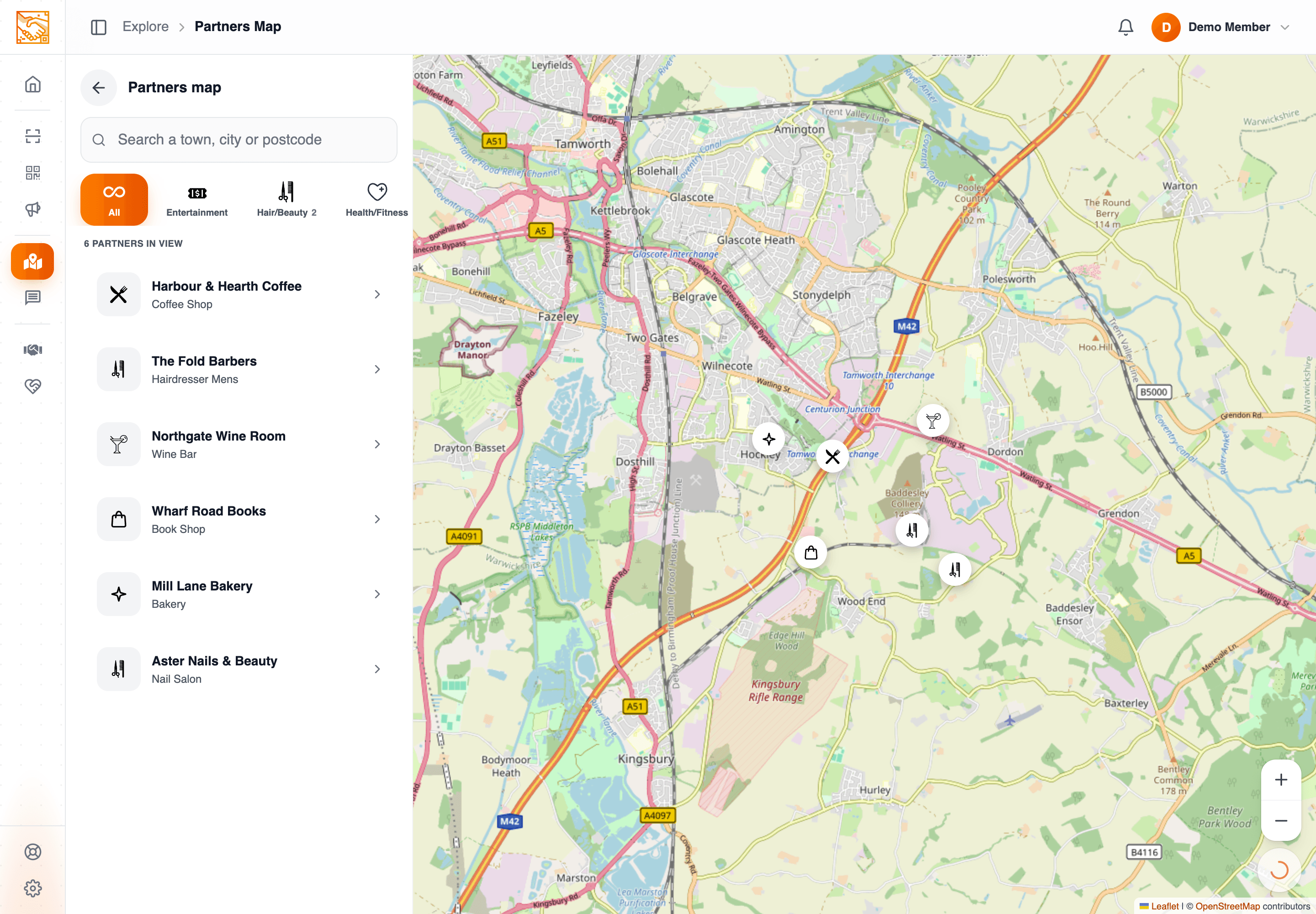Select the Harbour & Hearth Coffee list entry
This screenshot has width=1316, height=914.
pyautogui.click(x=239, y=294)
